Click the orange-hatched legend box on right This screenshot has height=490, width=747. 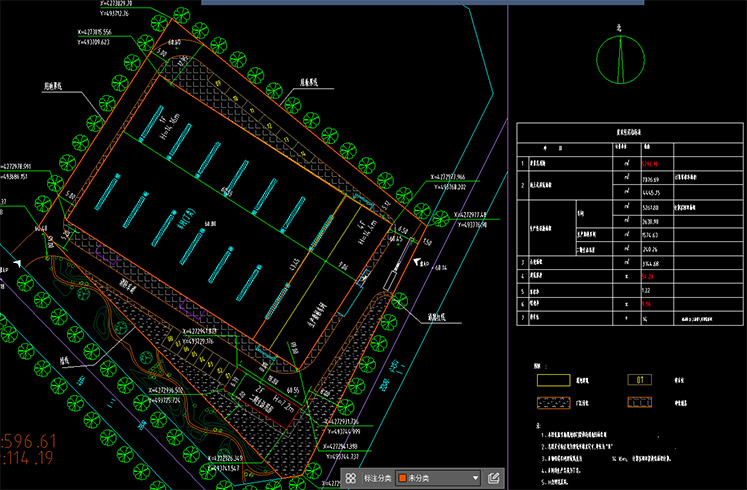point(640,403)
